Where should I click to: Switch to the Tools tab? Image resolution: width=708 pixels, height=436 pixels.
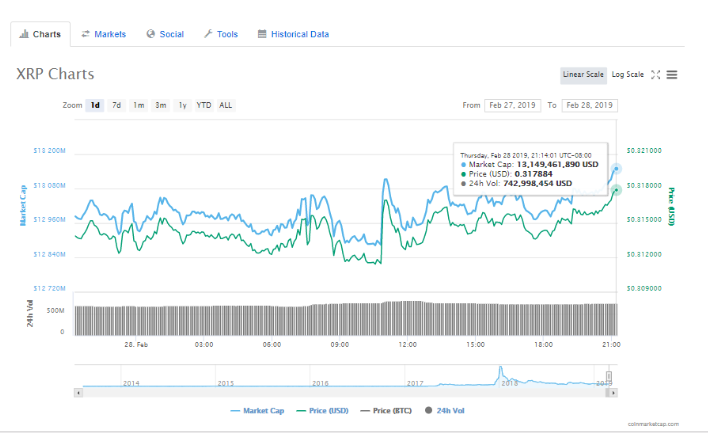point(221,34)
